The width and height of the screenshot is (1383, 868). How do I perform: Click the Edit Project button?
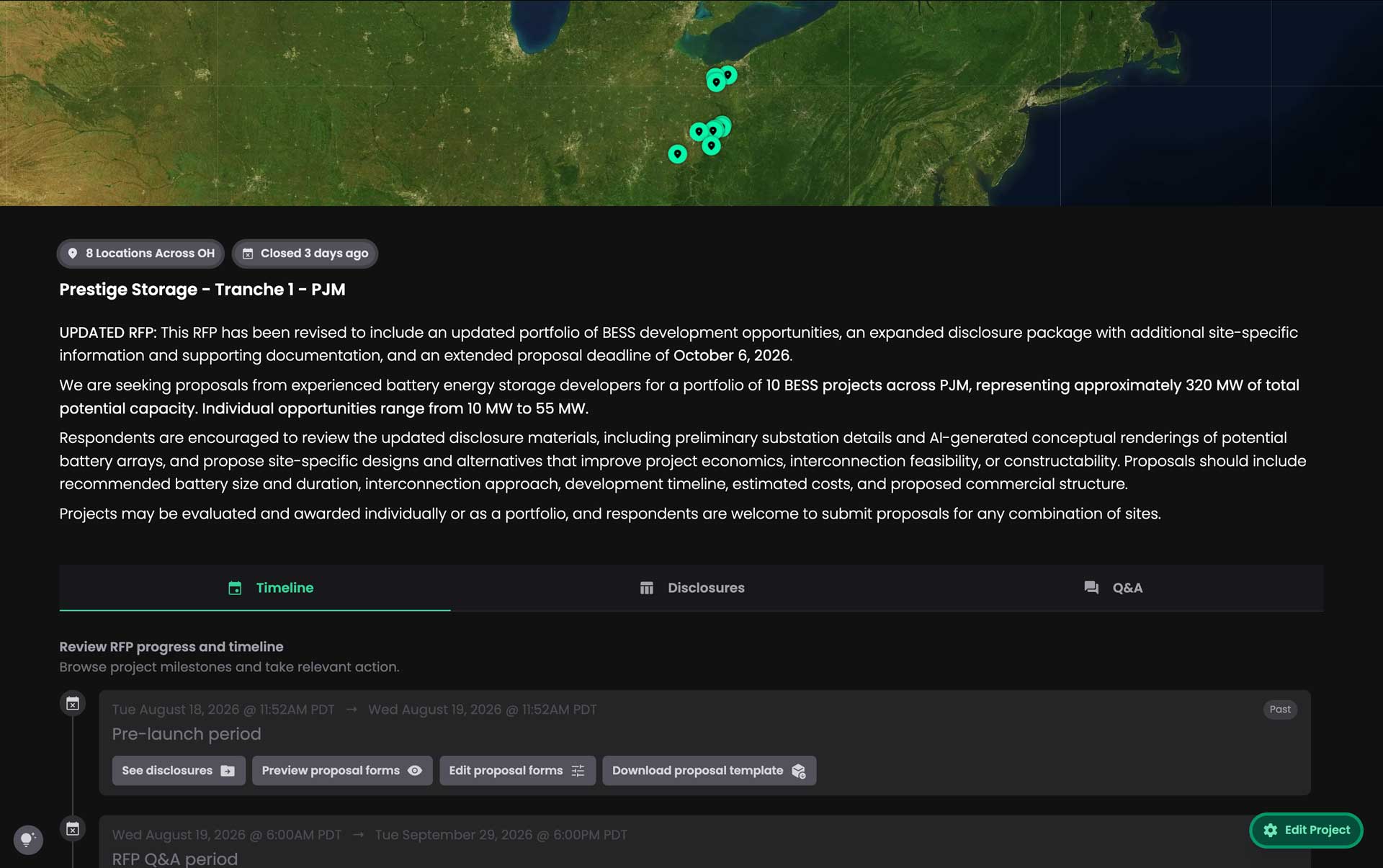click(1306, 830)
